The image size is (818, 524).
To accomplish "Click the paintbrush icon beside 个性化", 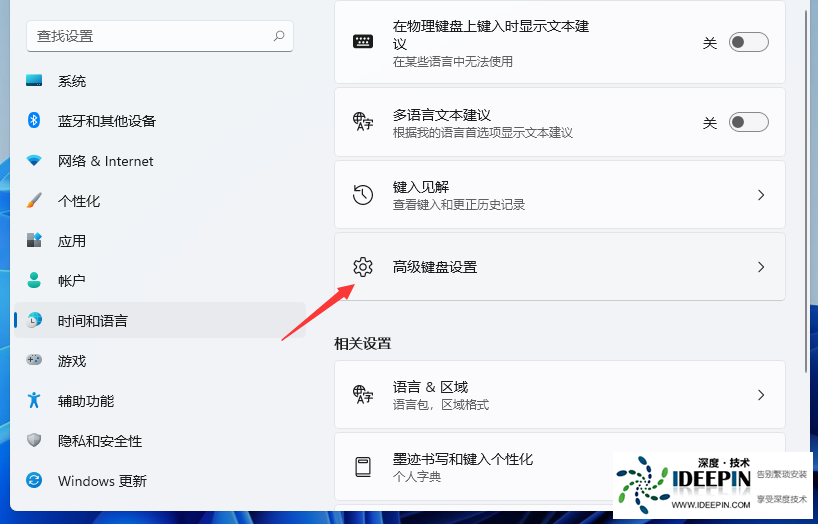I will [x=34, y=200].
